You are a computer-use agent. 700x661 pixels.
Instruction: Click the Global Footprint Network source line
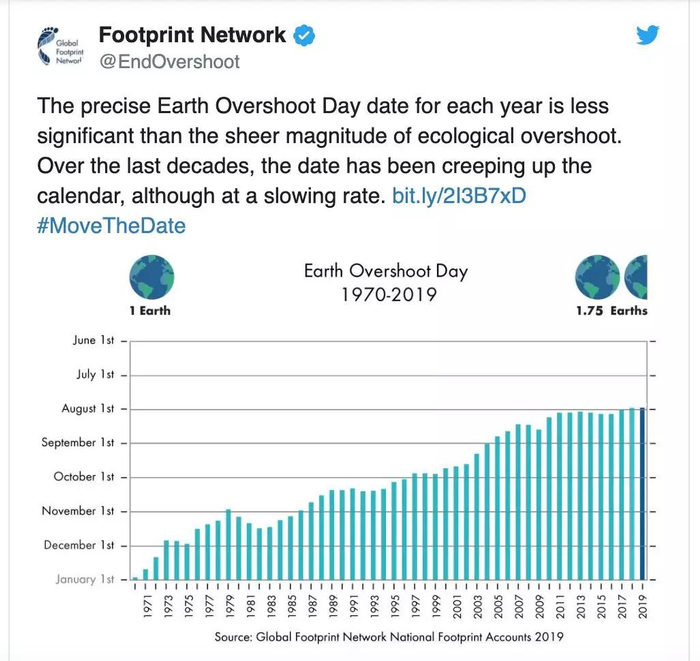click(x=389, y=637)
